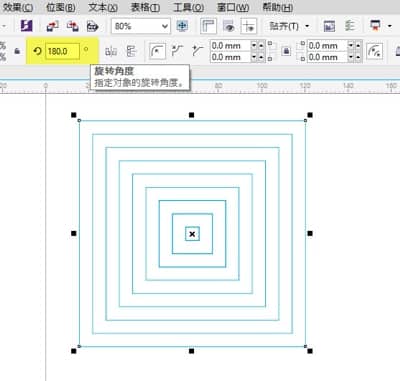
Task: Expand the 贴齐(T) snap dropdown
Action: pos(289,26)
